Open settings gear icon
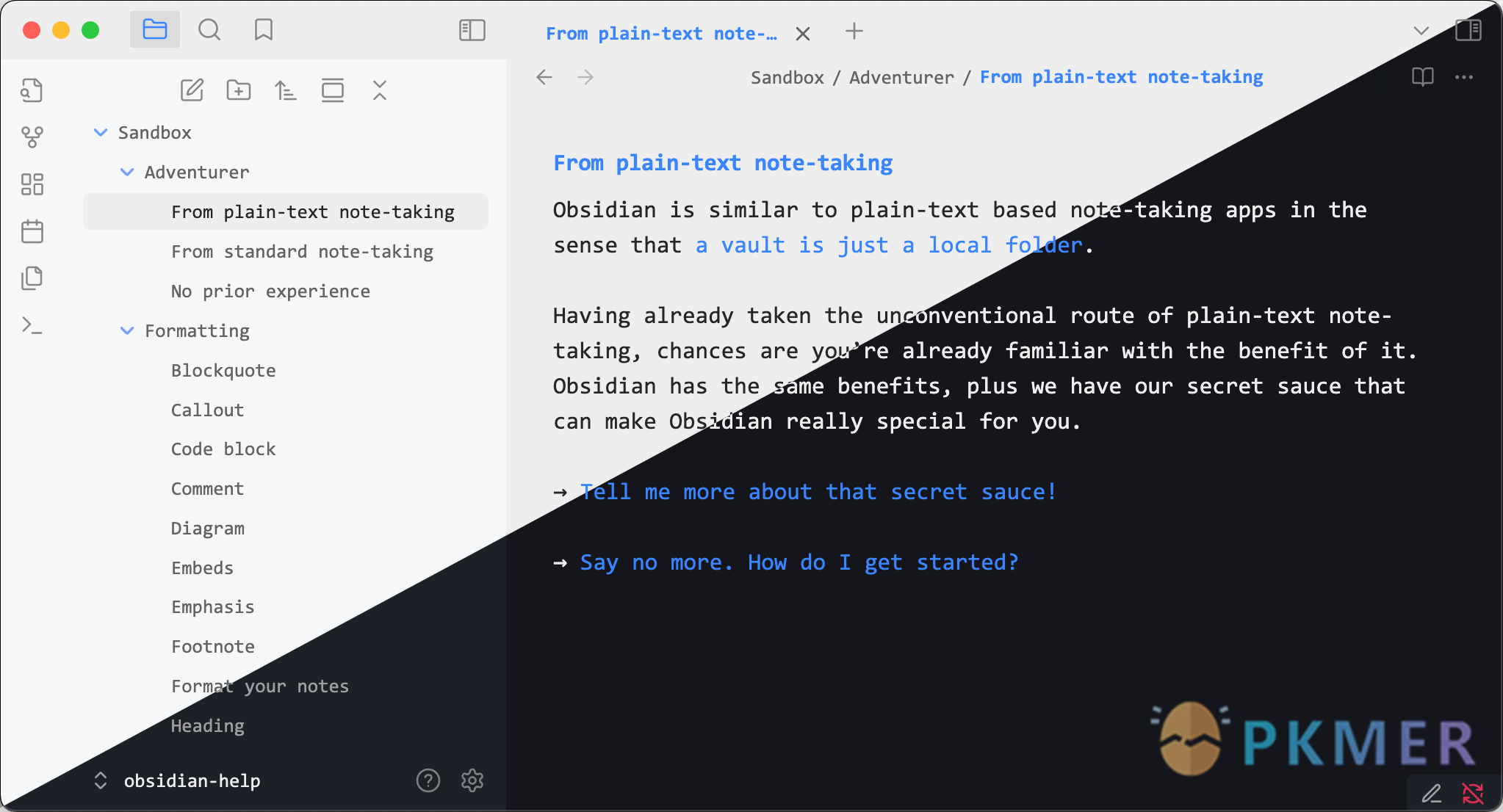Screen dimensions: 1503x812 472,780
